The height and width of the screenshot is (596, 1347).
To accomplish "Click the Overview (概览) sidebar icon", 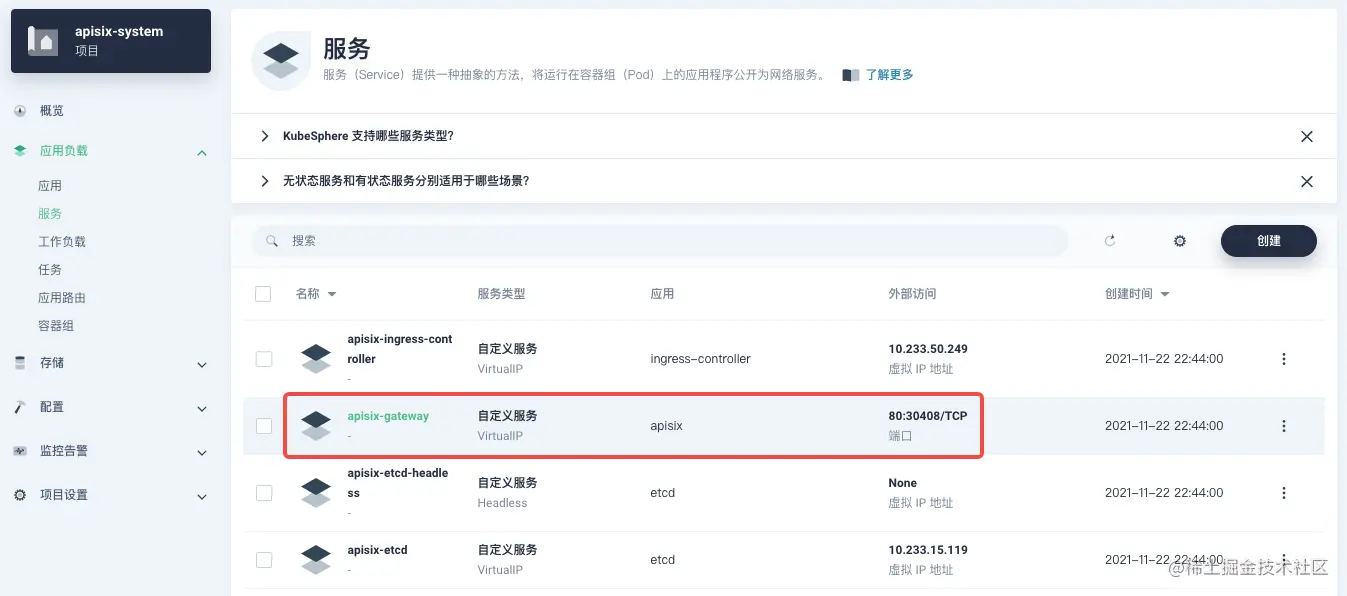I will (20, 111).
